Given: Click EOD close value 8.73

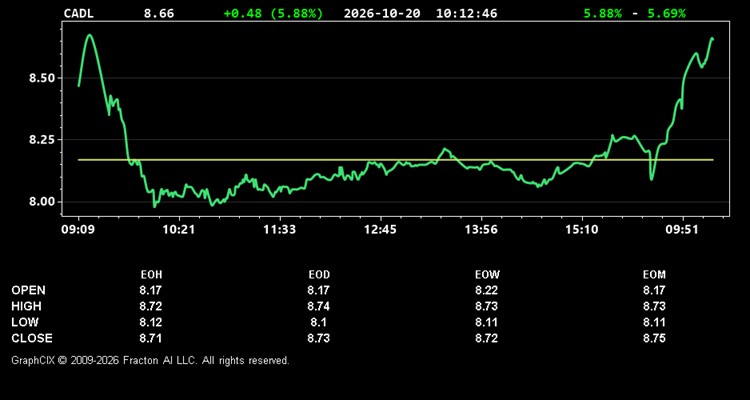Looking at the screenshot, I should pos(319,338).
